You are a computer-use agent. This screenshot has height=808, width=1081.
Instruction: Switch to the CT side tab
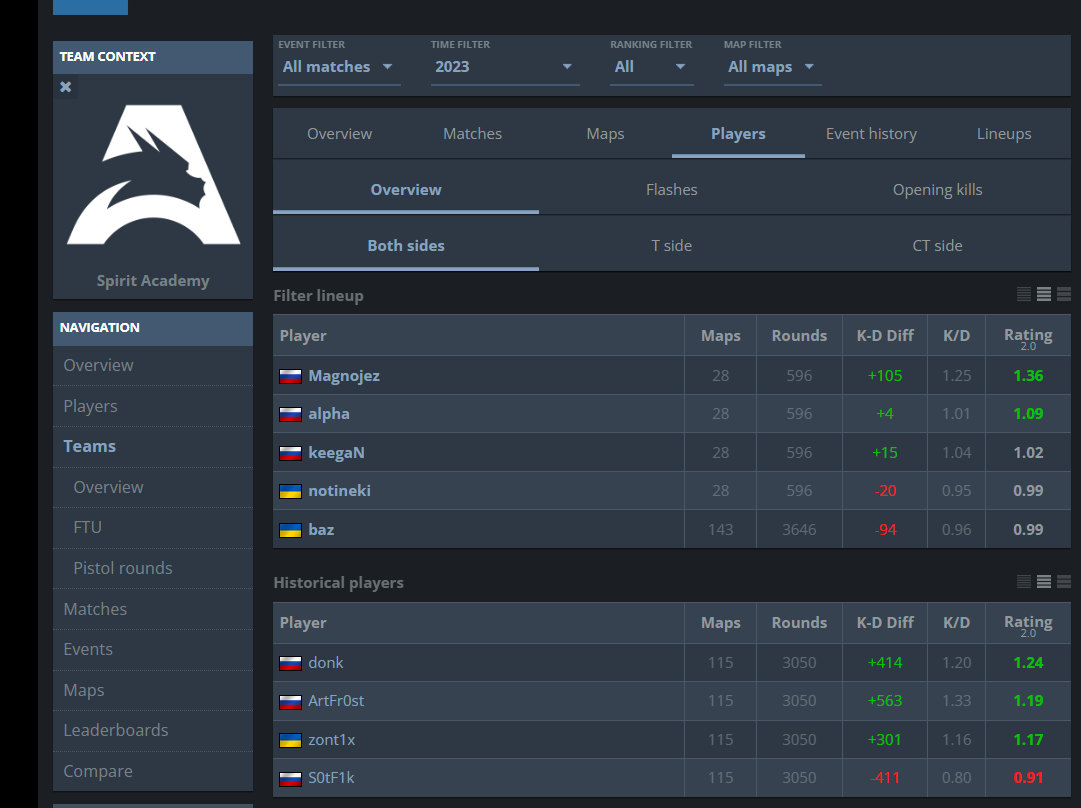[938, 245]
